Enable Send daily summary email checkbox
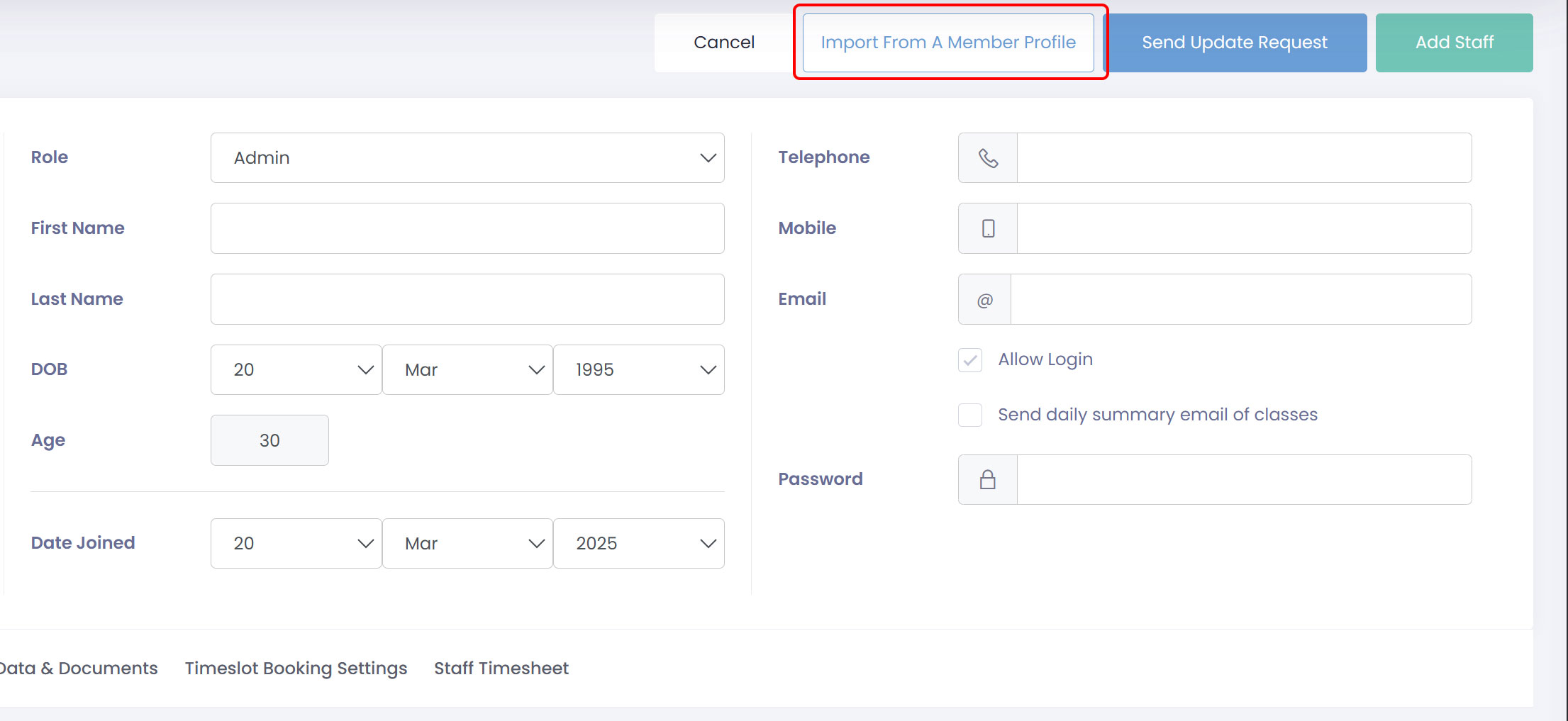The width and height of the screenshot is (1568, 721). (x=970, y=415)
